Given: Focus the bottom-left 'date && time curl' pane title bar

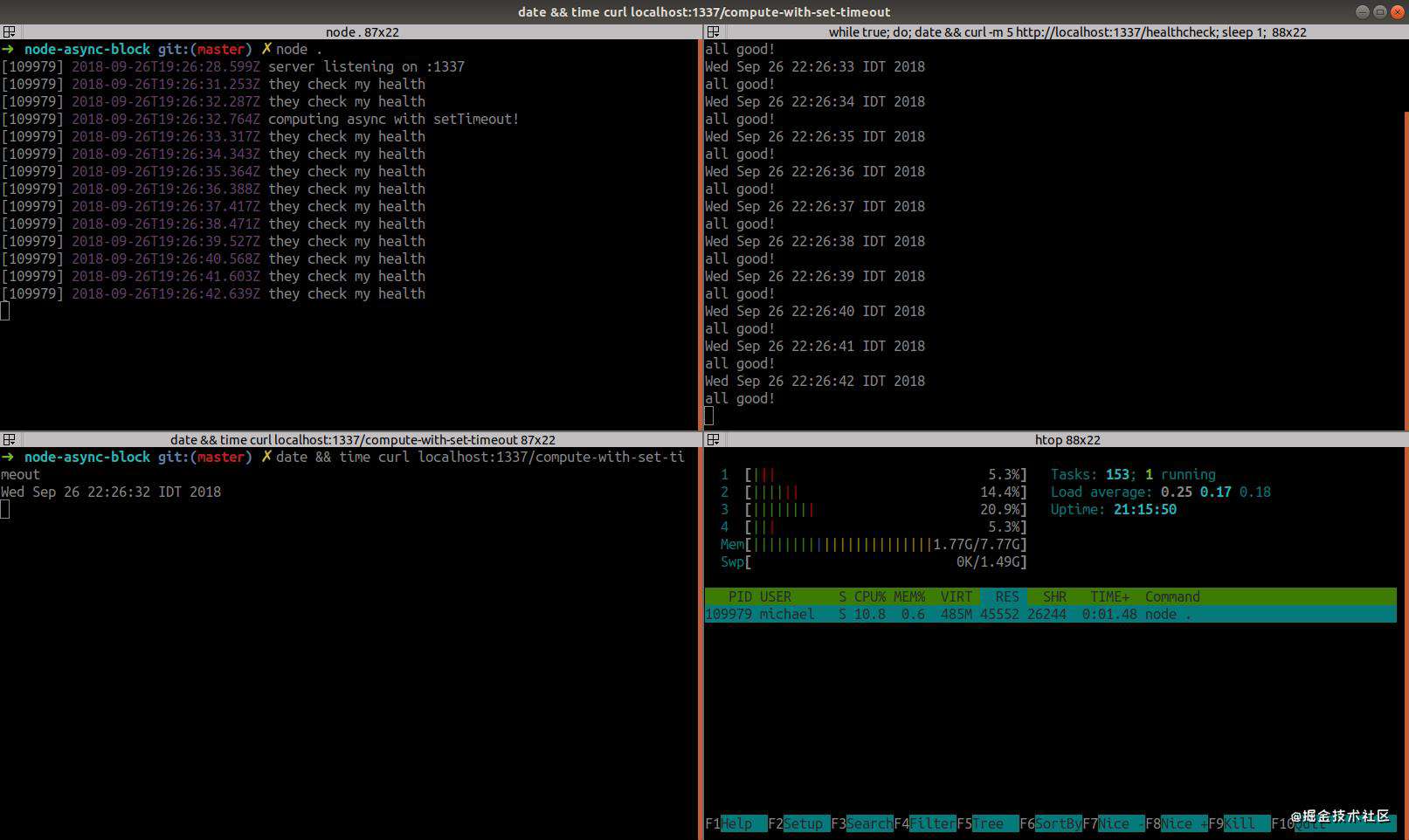Looking at the screenshot, I should (x=363, y=439).
